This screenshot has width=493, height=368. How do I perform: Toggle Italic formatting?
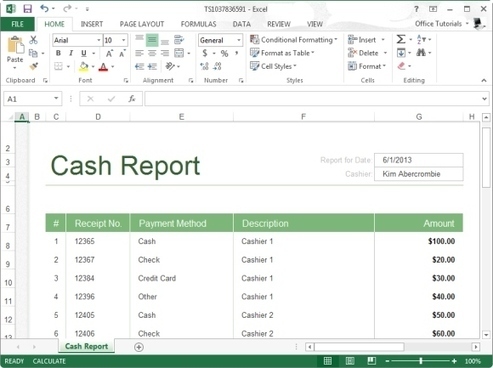pos(71,53)
